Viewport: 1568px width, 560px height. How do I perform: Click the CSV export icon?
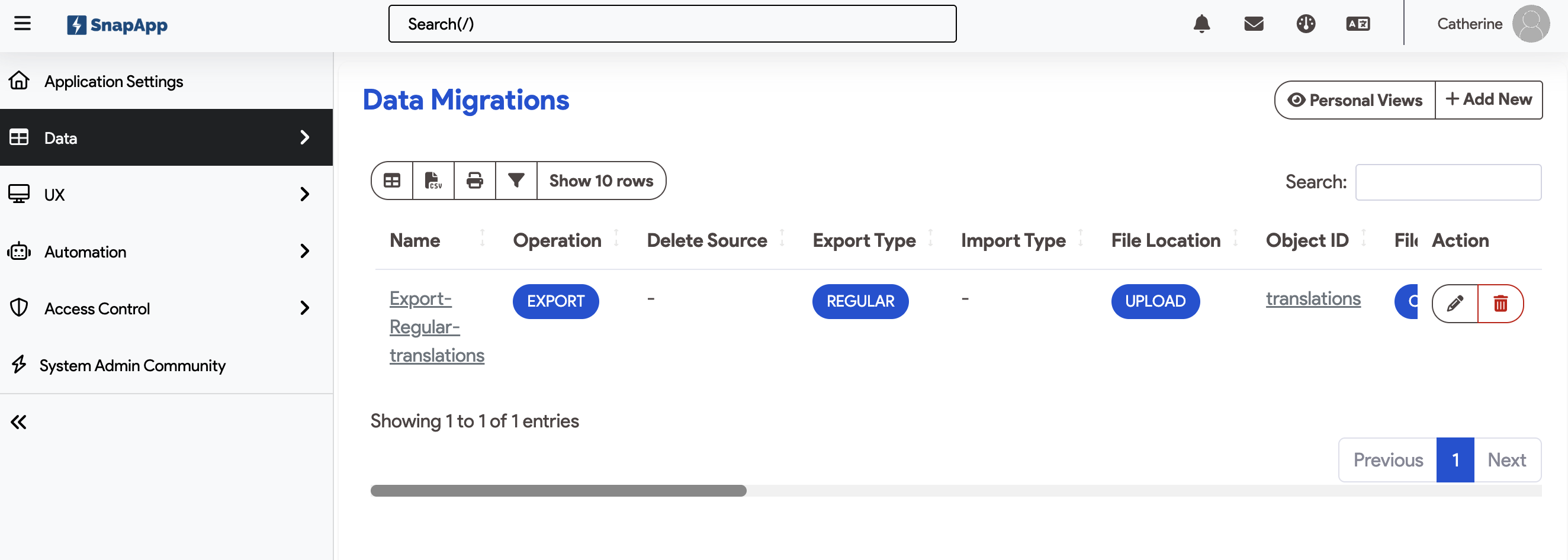point(433,180)
